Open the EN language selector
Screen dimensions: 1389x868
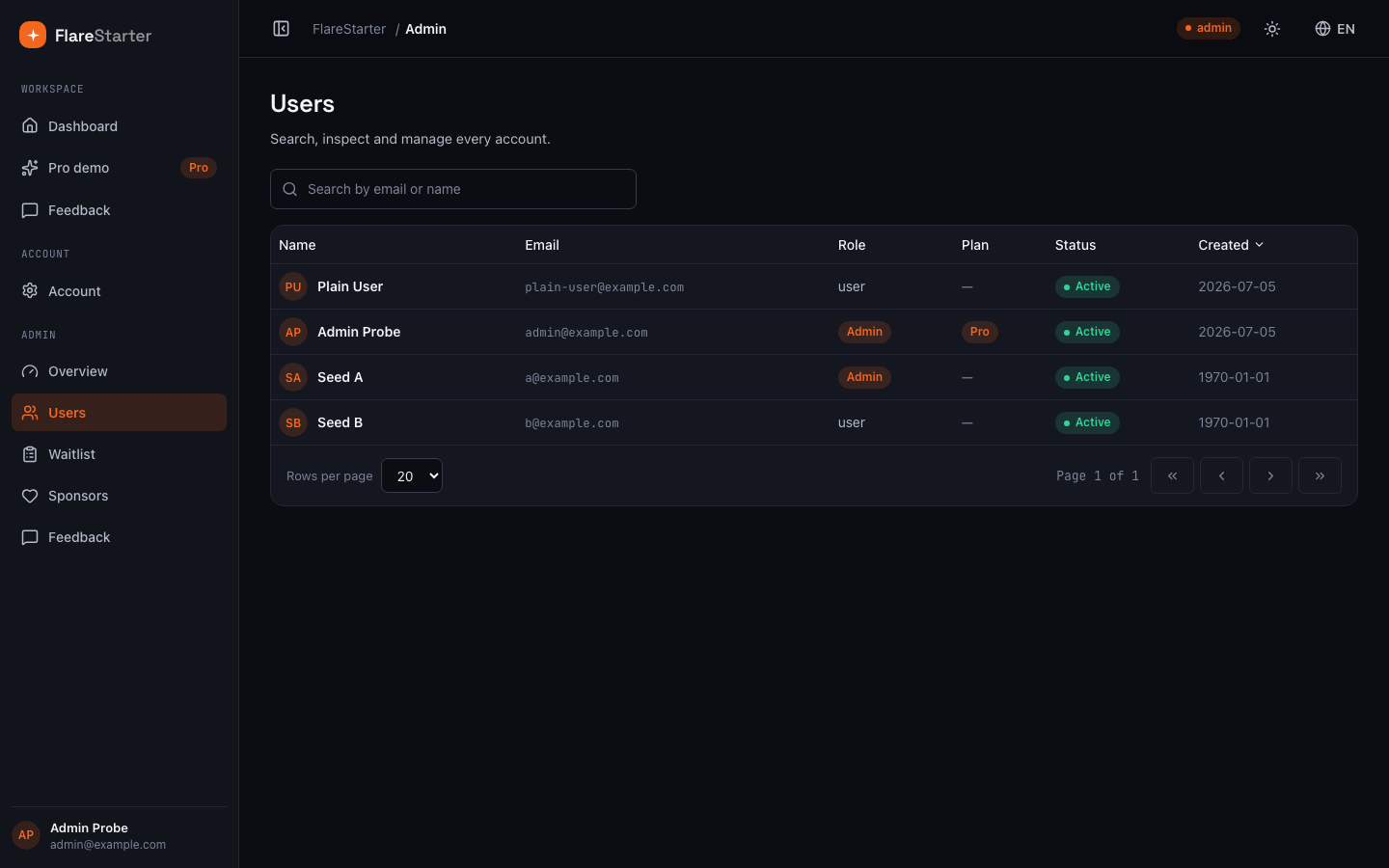tap(1335, 29)
